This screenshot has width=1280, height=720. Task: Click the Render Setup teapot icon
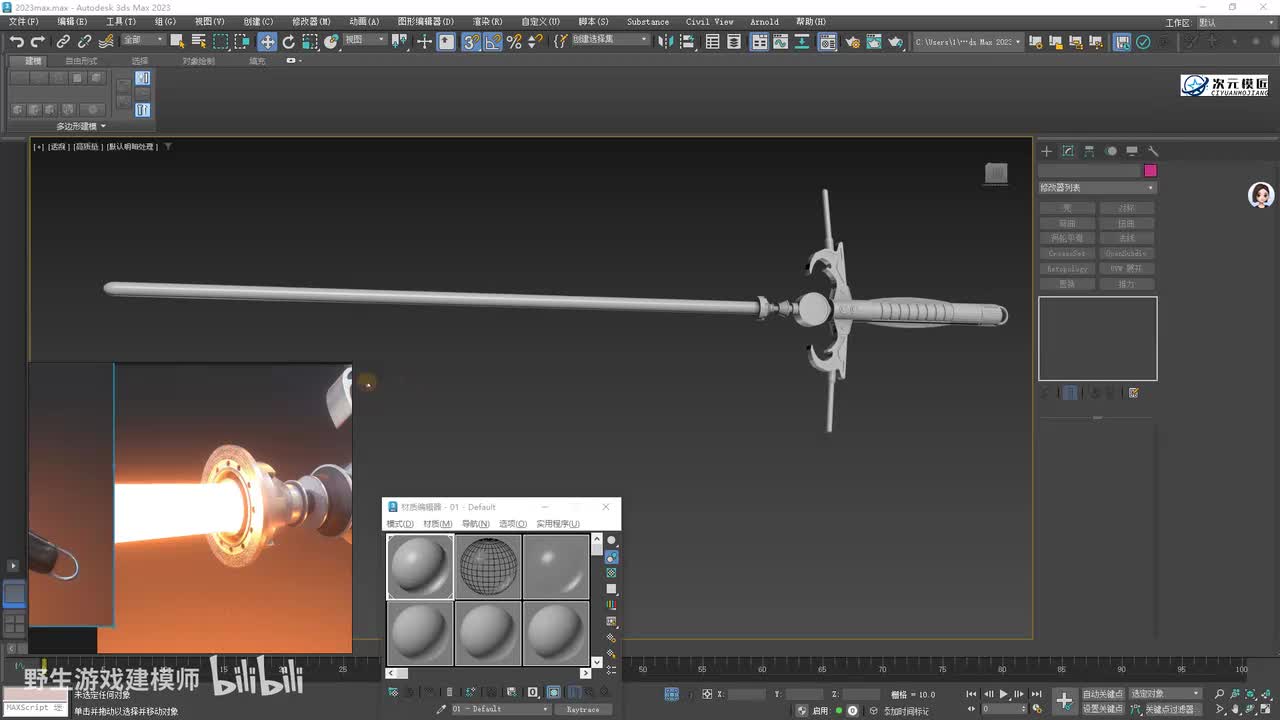(x=852, y=41)
